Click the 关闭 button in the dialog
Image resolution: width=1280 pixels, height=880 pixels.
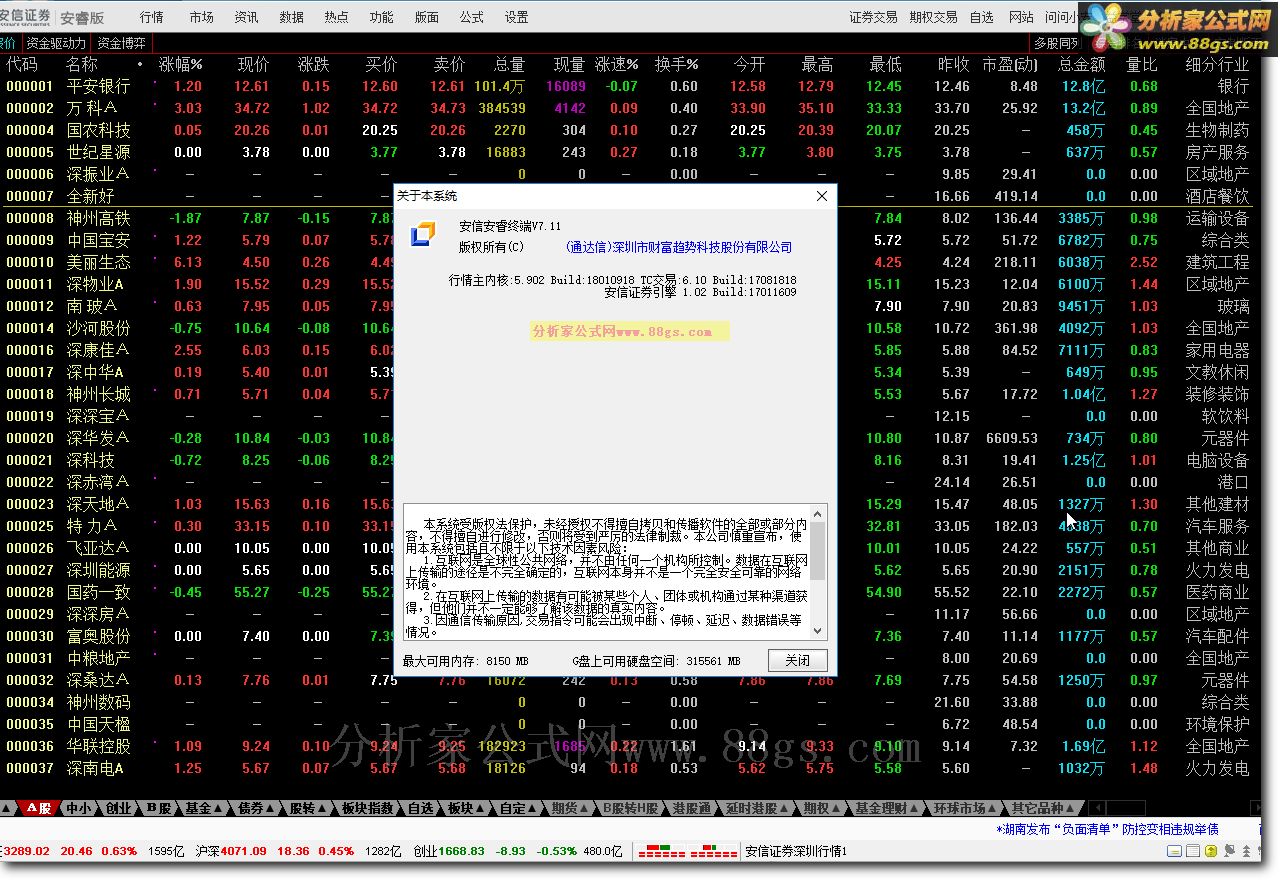tap(797, 661)
